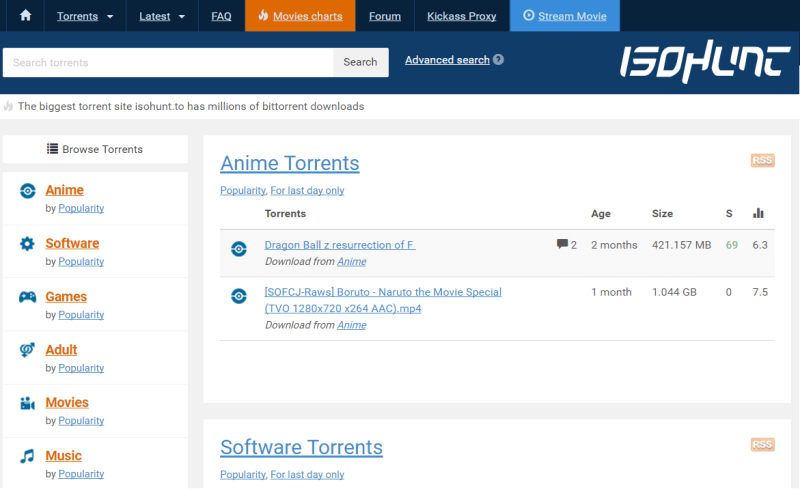Sort Games by Popularity
This screenshot has height=489, width=800.
[81, 315]
